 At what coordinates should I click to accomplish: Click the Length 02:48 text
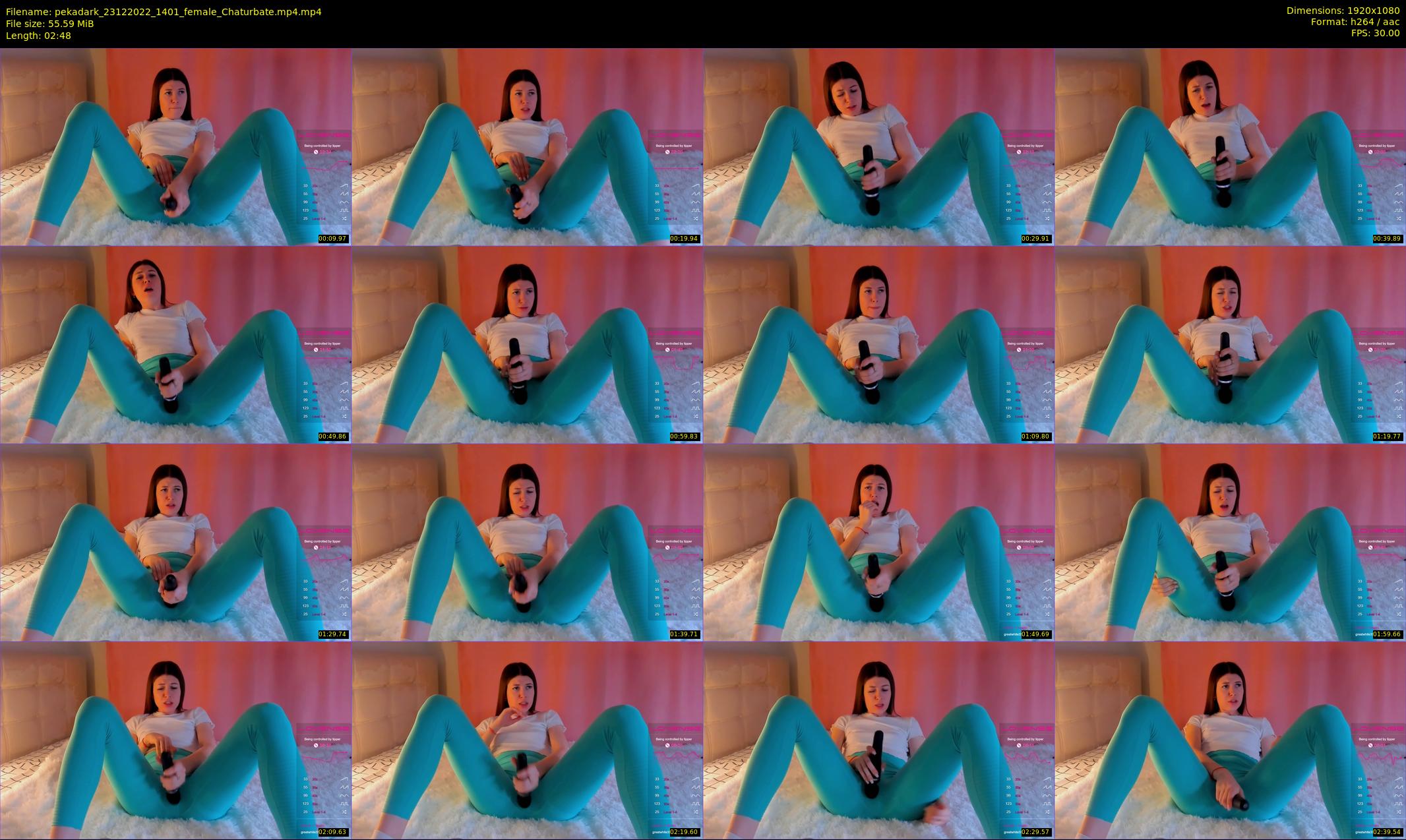pyautogui.click(x=38, y=36)
